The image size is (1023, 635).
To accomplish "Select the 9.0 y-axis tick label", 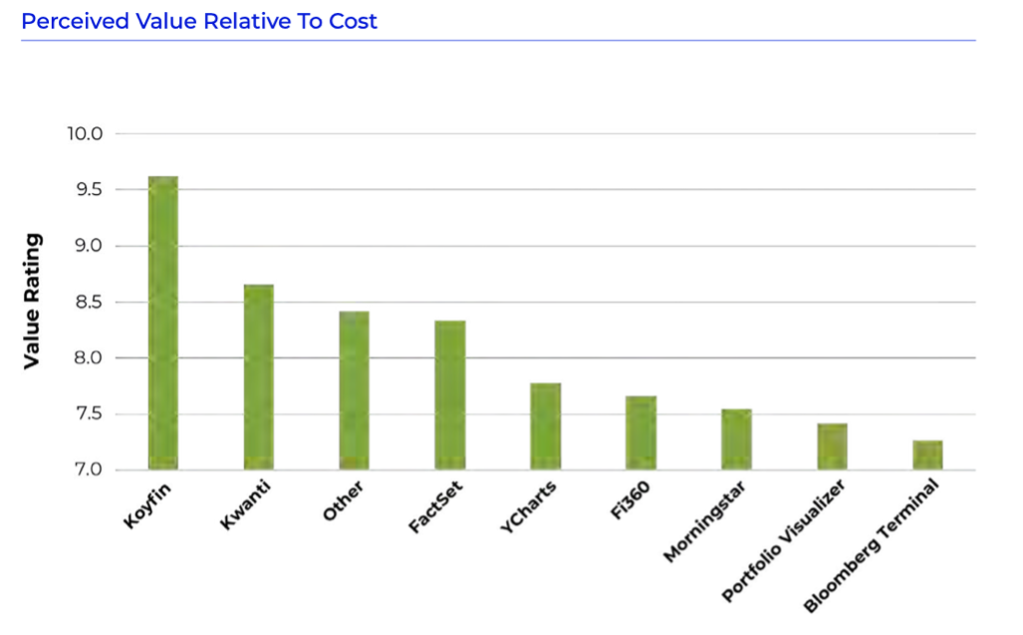I will pos(89,246).
